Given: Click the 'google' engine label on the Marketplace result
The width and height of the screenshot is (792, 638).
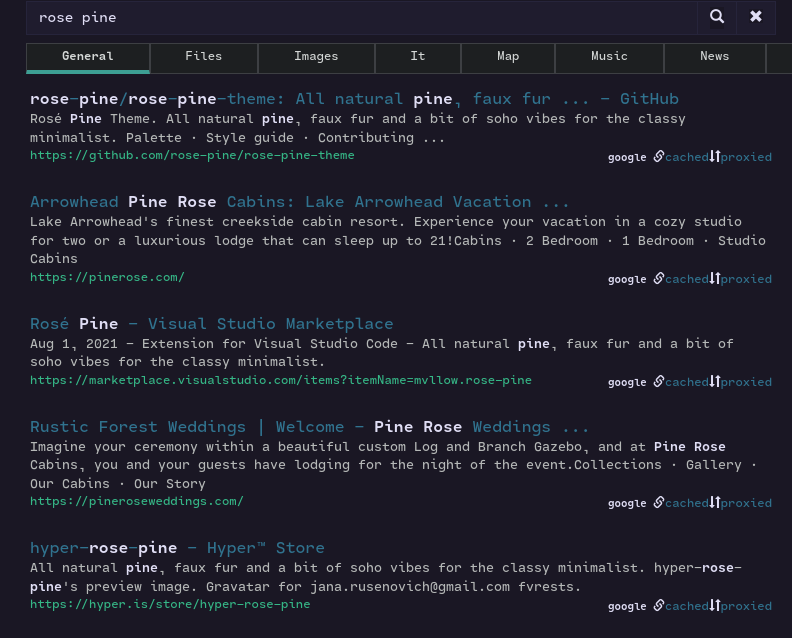Looking at the screenshot, I should (627, 382).
